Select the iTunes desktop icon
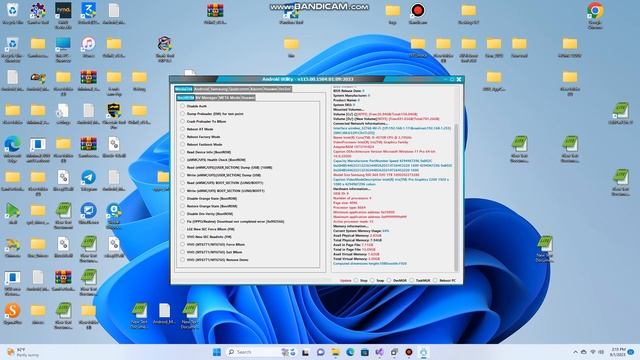The image size is (640, 360). coord(88,47)
